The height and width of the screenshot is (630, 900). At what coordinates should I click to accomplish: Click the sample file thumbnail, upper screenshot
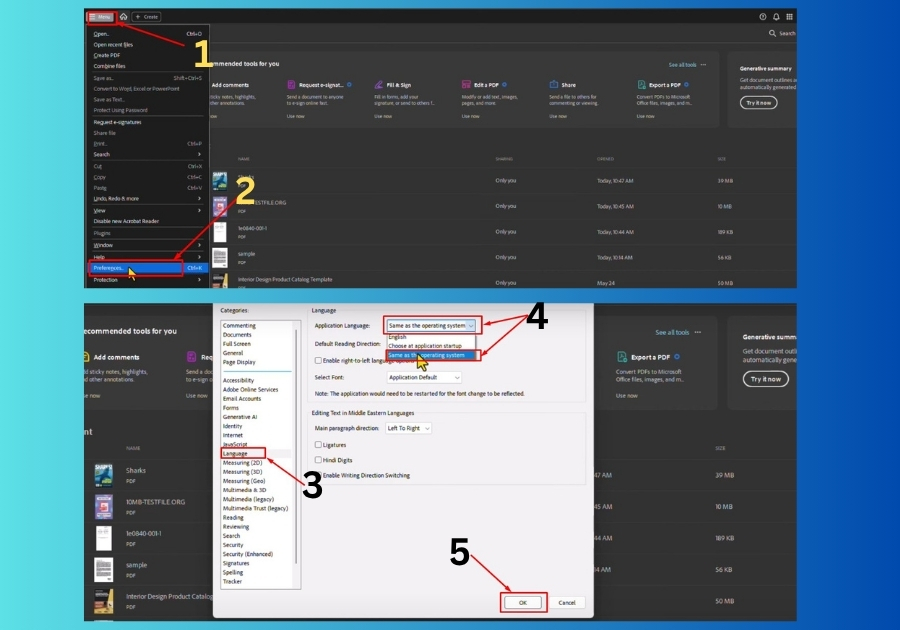click(x=220, y=258)
